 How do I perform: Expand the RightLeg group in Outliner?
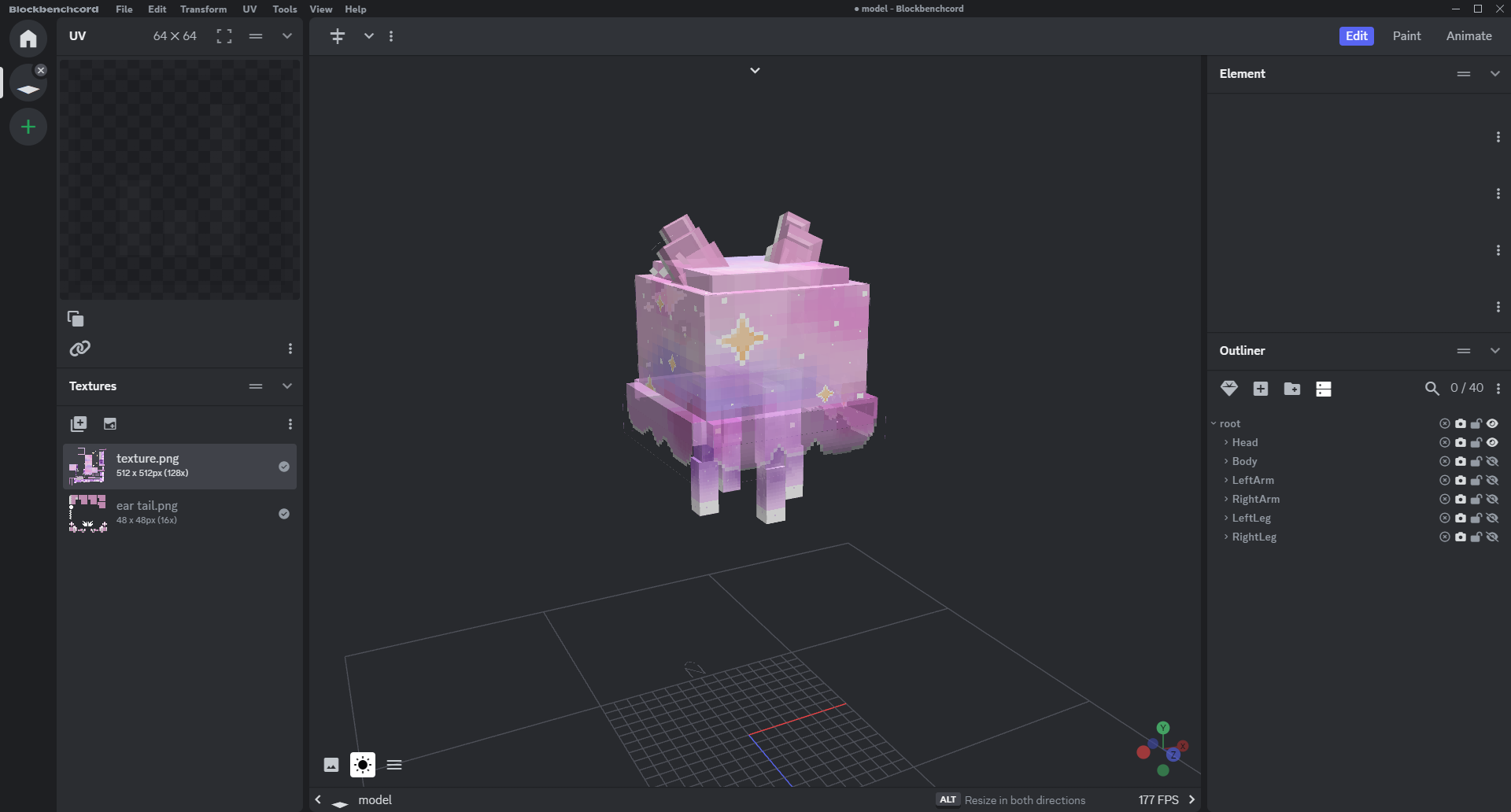(x=1226, y=537)
